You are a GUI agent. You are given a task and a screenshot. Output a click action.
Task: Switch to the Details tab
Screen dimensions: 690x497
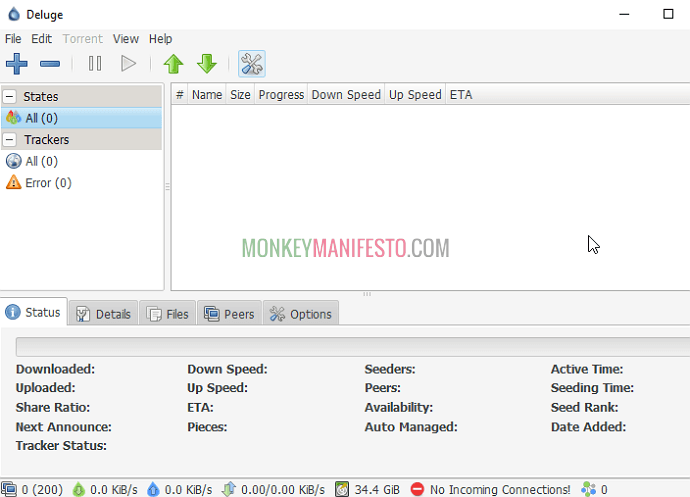click(x=103, y=314)
